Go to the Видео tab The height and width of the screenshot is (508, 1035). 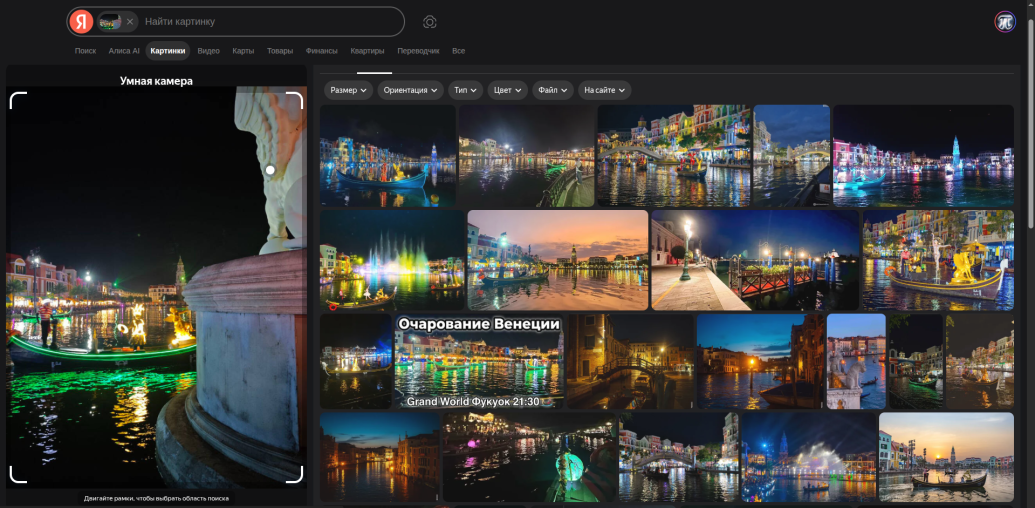coord(209,51)
